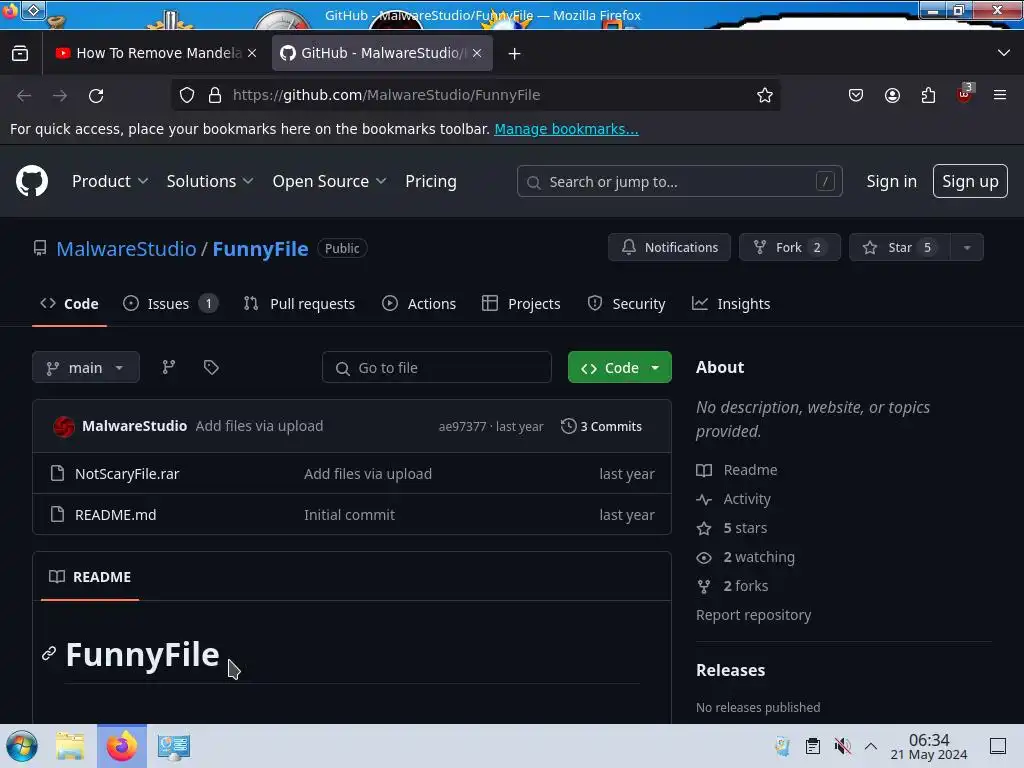This screenshot has height=768, width=1024.
Task: Click the show desktop icon
Action: pyautogui.click(x=998, y=746)
